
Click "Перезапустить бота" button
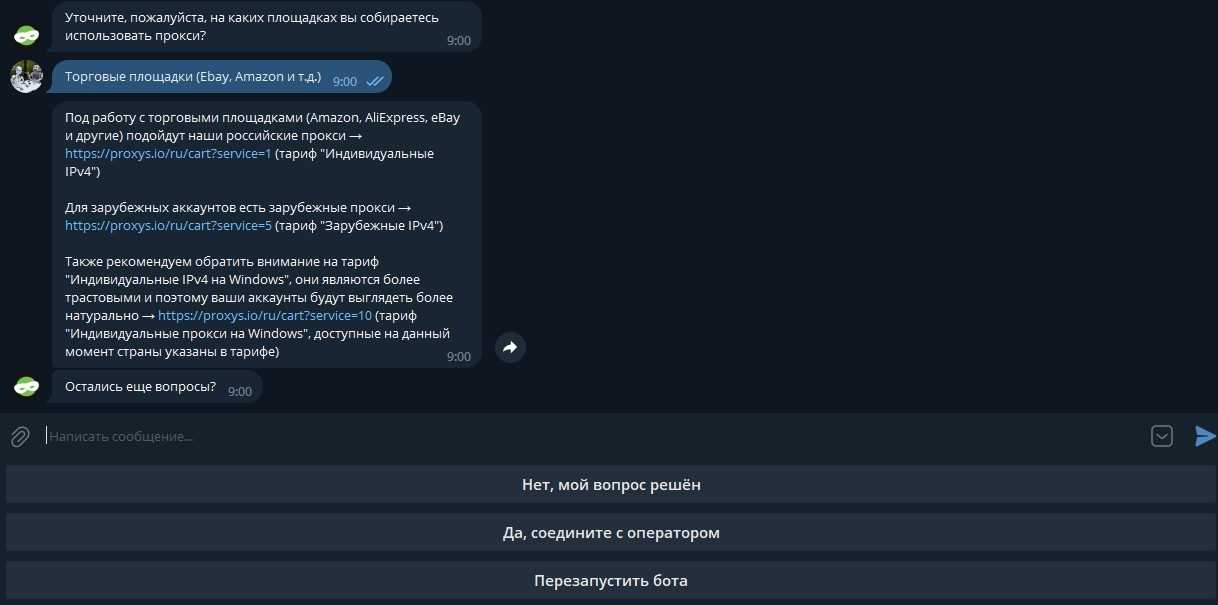[611, 581]
